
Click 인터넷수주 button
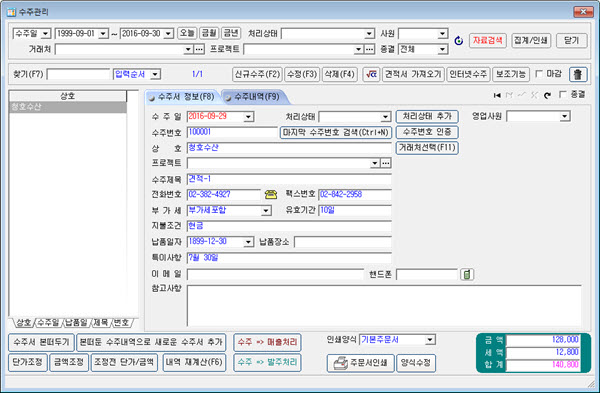pyautogui.click(x=468, y=74)
